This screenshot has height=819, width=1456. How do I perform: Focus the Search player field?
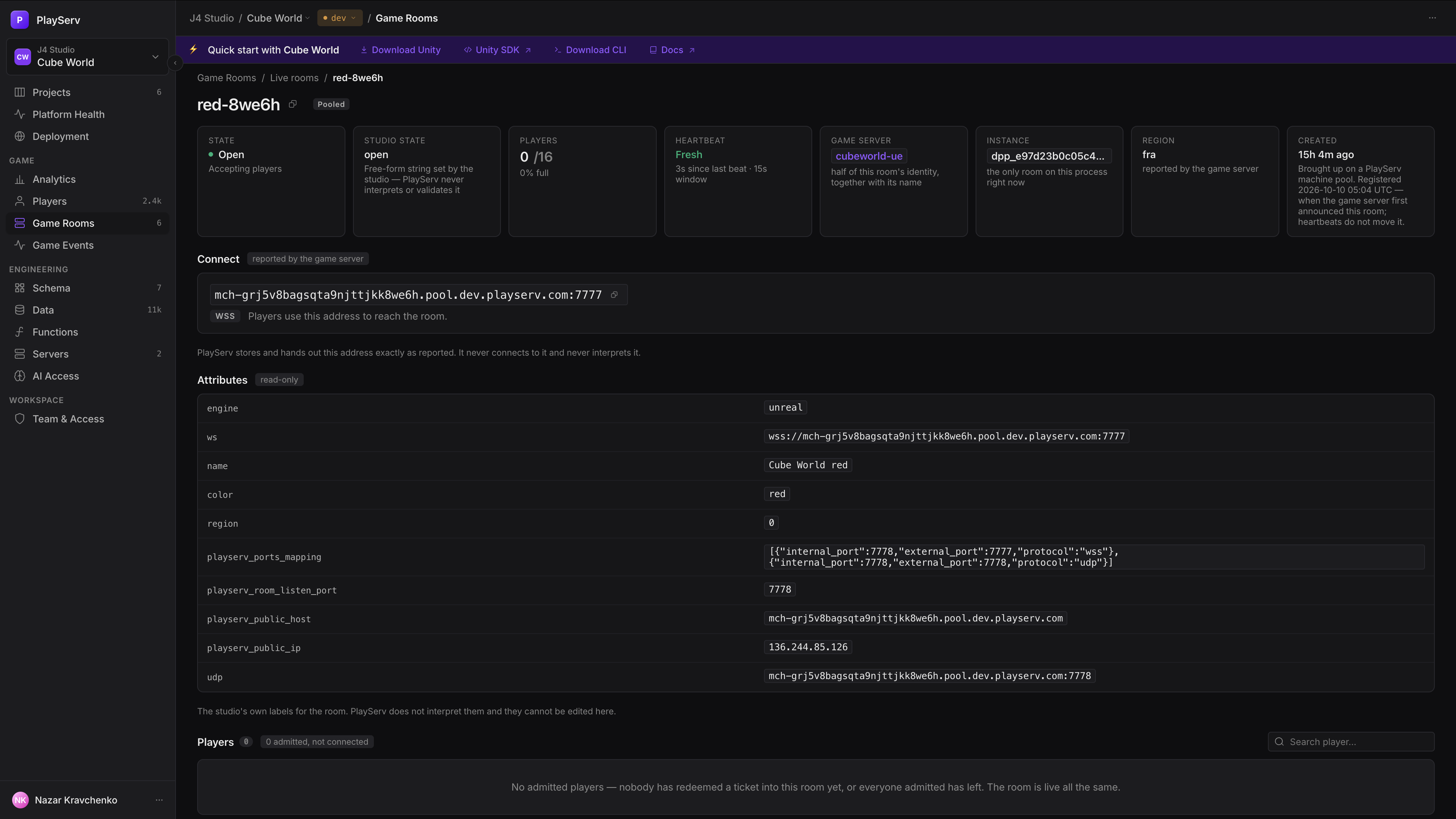click(1351, 742)
